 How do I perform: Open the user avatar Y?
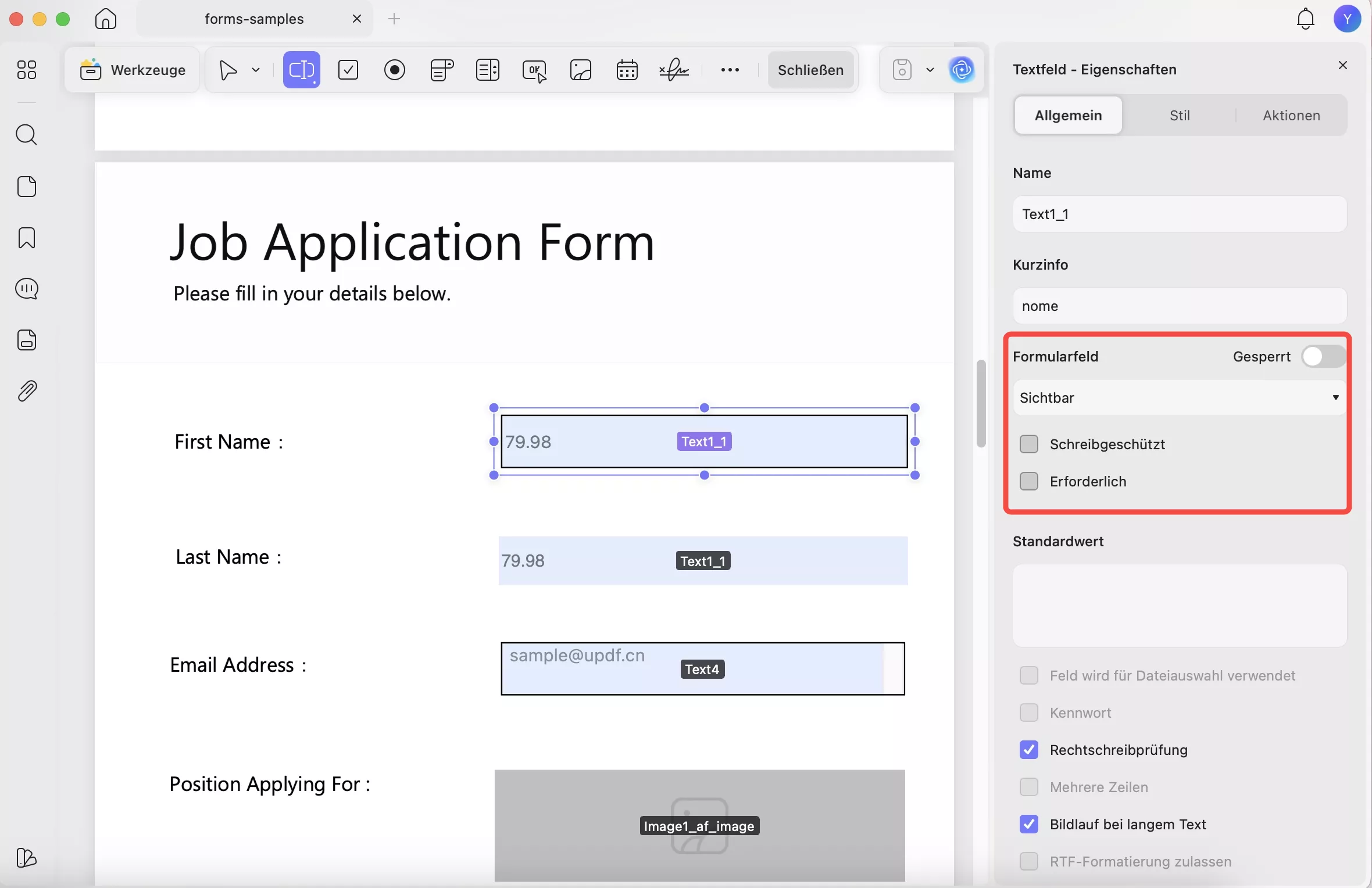(x=1347, y=19)
